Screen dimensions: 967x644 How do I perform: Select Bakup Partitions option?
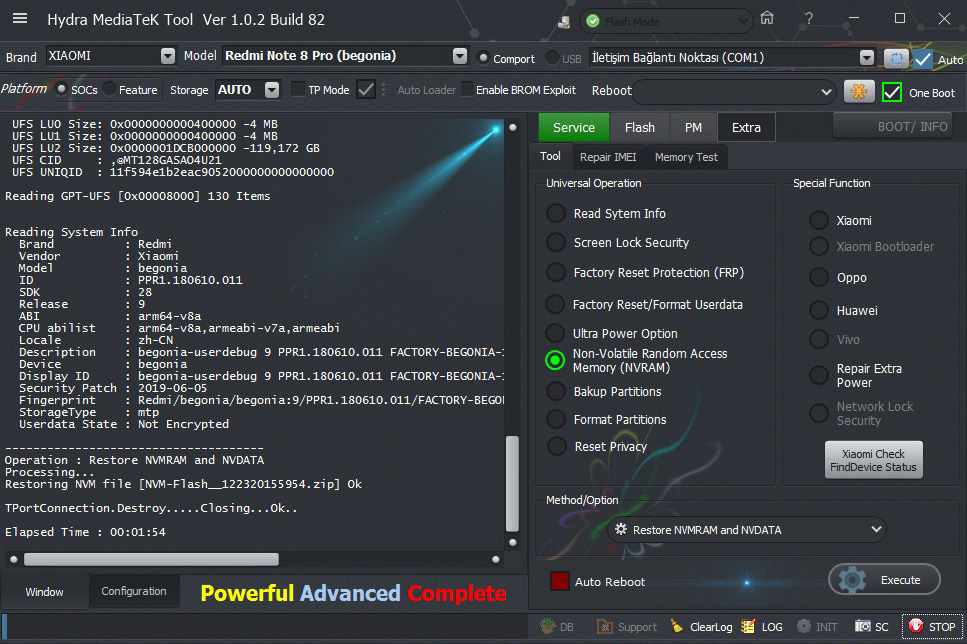pyautogui.click(x=556, y=391)
